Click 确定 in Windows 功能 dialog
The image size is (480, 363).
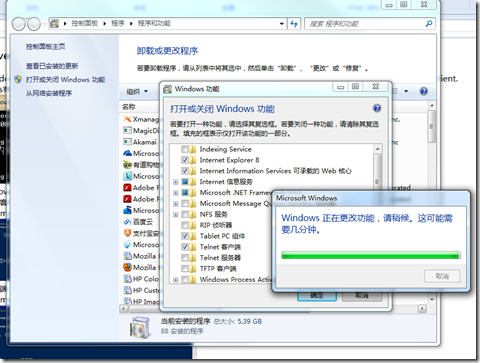click(317, 296)
